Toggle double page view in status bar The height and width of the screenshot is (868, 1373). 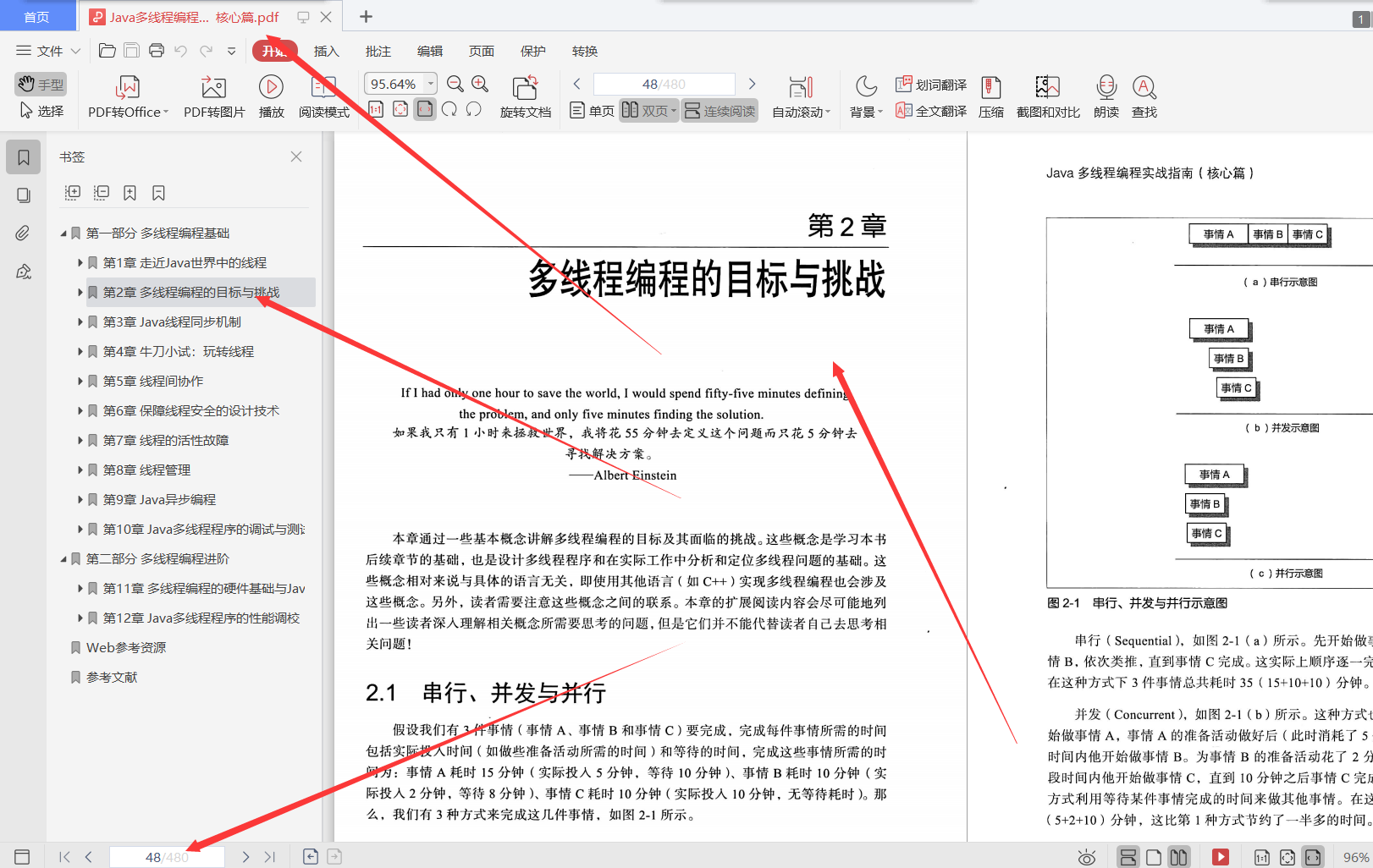pos(1178,857)
